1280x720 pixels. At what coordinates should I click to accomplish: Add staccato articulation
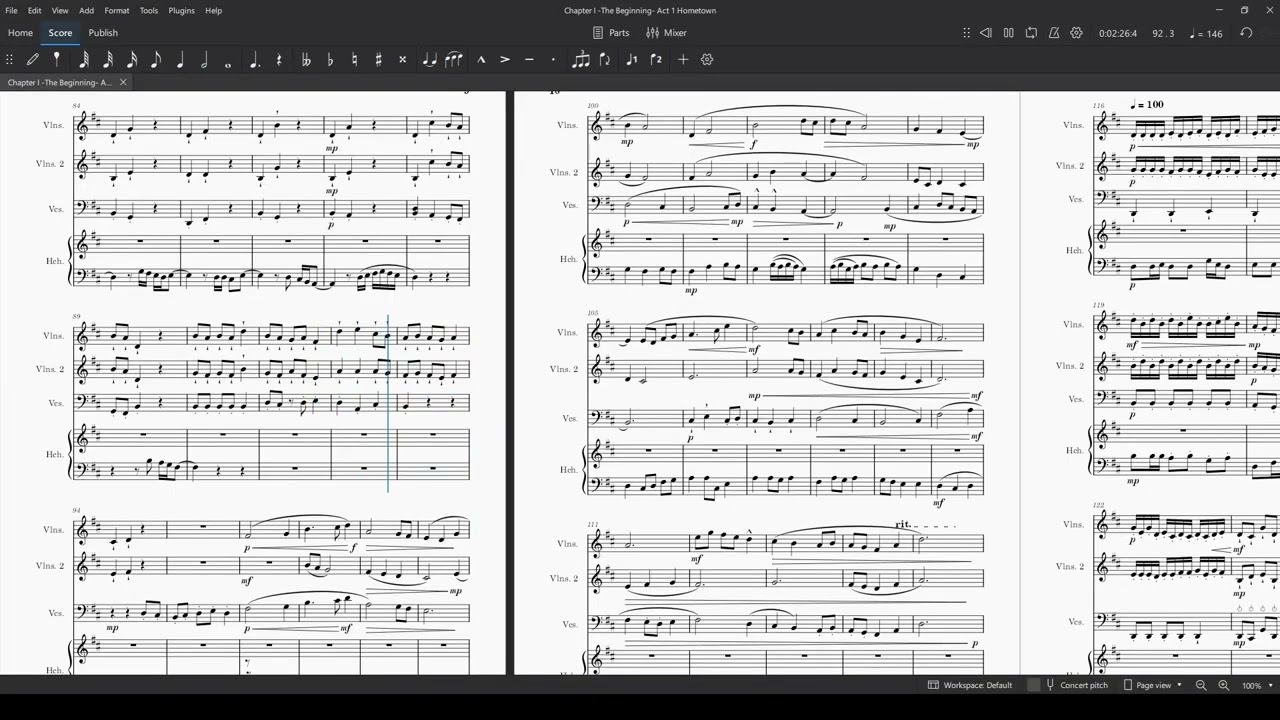(553, 60)
